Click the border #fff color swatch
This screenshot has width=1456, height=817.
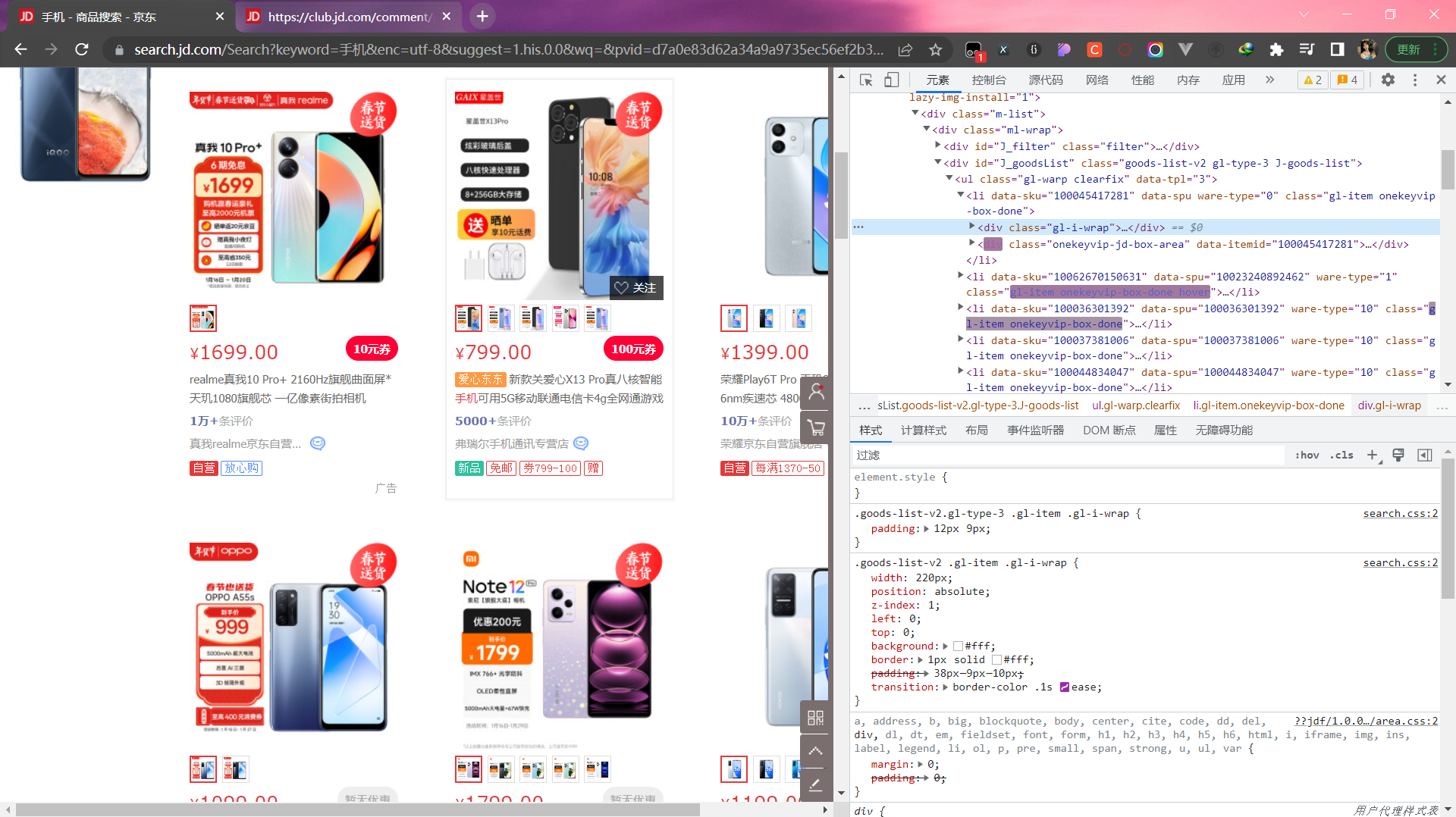pyautogui.click(x=996, y=660)
